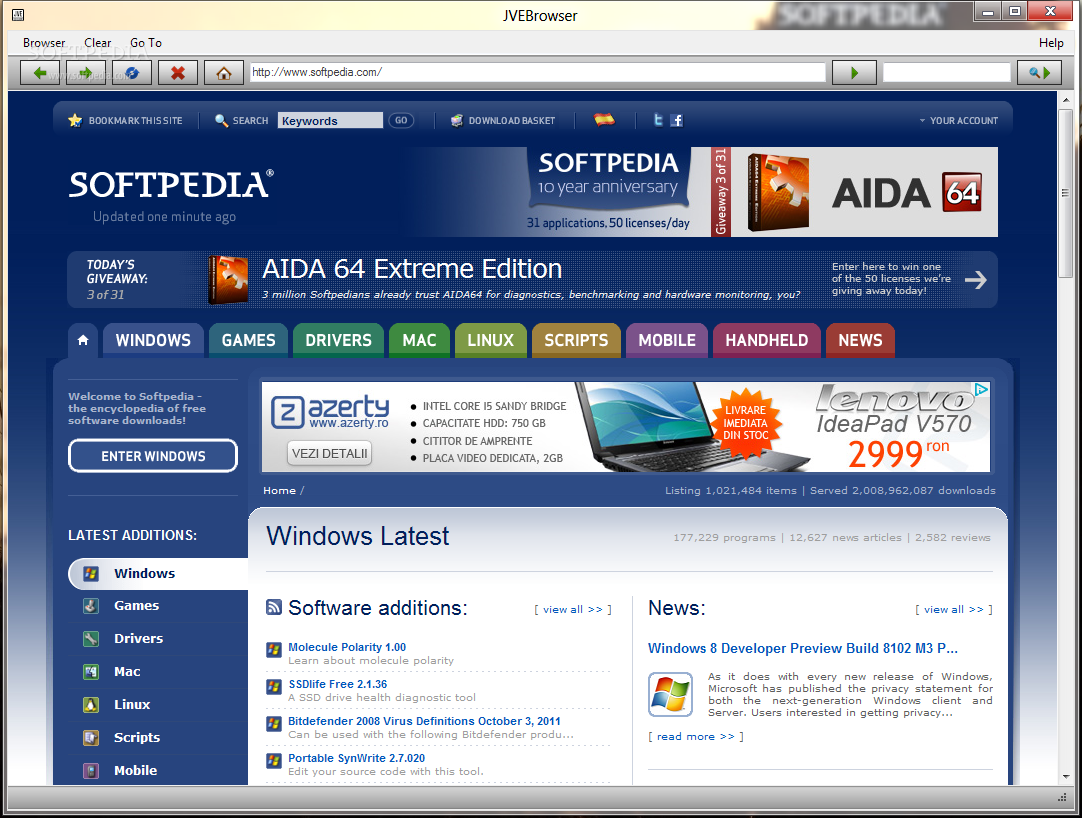Open the Browser menu
Screen dimensions: 1082x818
coord(44,43)
